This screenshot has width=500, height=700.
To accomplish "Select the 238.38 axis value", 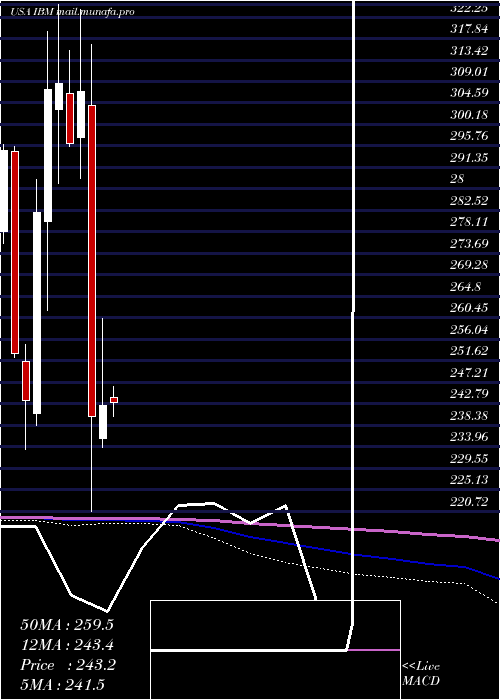I will (469, 416).
